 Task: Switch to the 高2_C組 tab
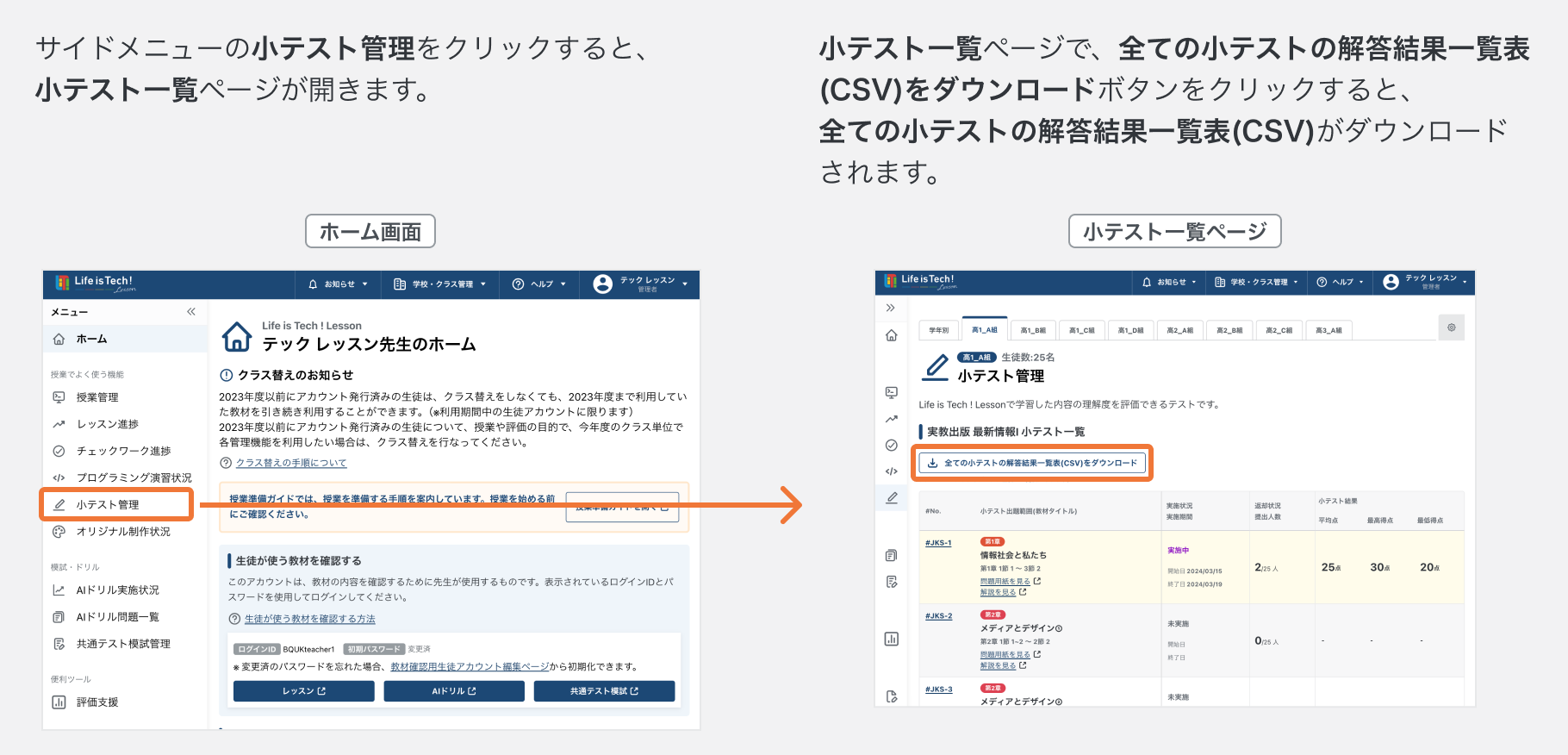(x=1279, y=330)
